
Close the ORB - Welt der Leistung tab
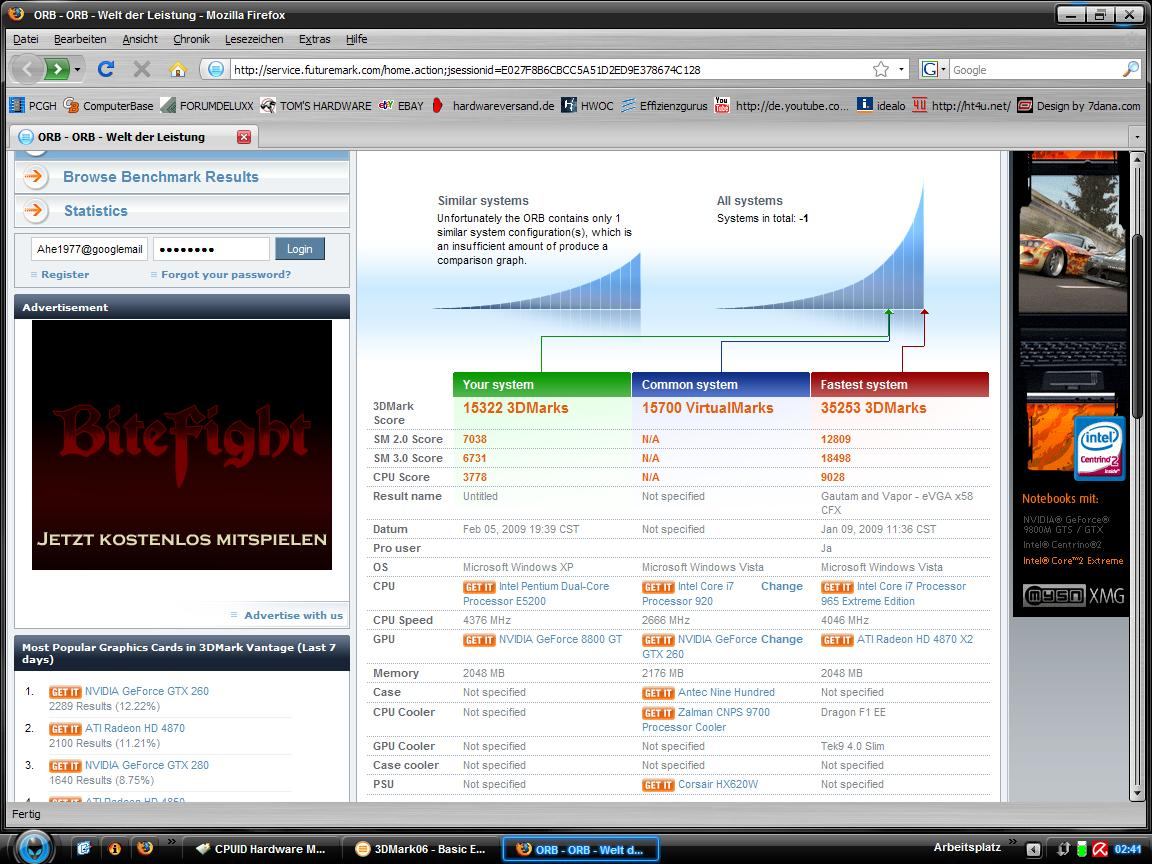244,137
